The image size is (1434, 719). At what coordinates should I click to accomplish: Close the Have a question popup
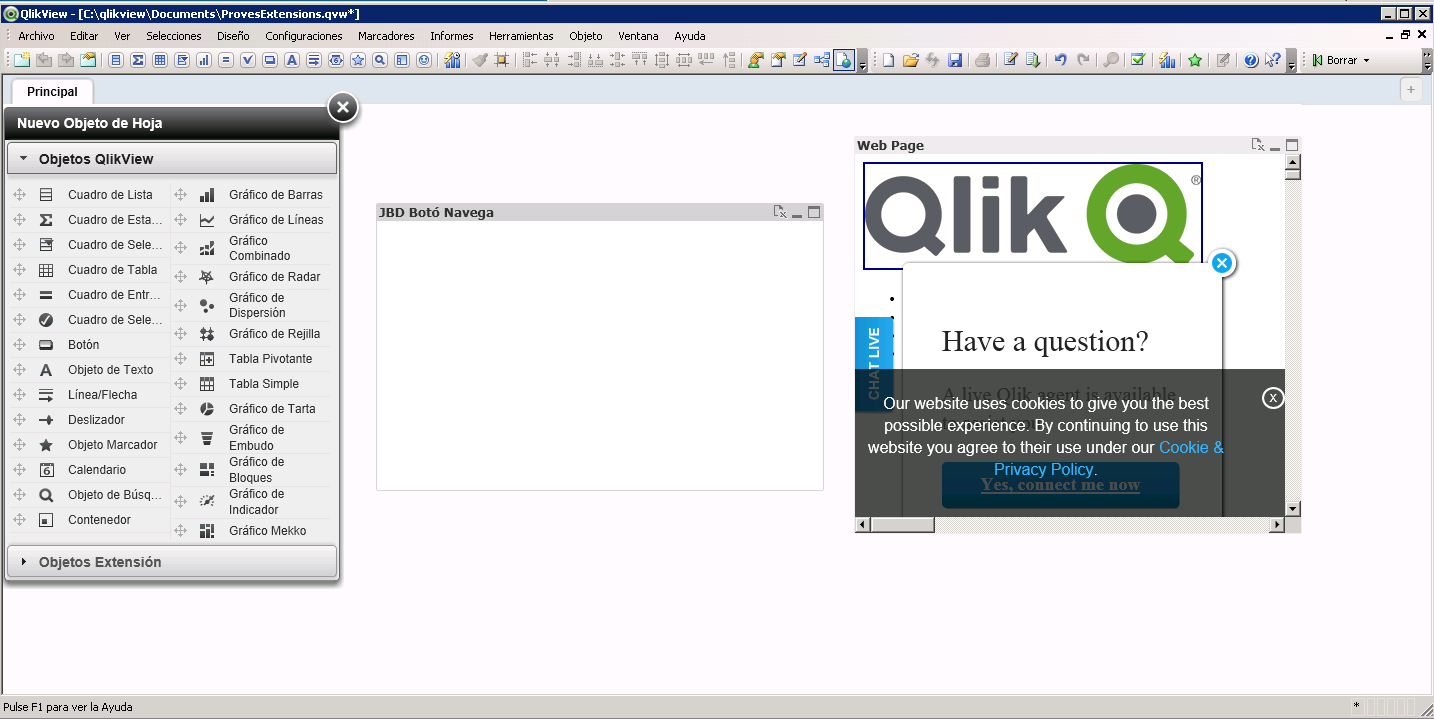click(1221, 263)
